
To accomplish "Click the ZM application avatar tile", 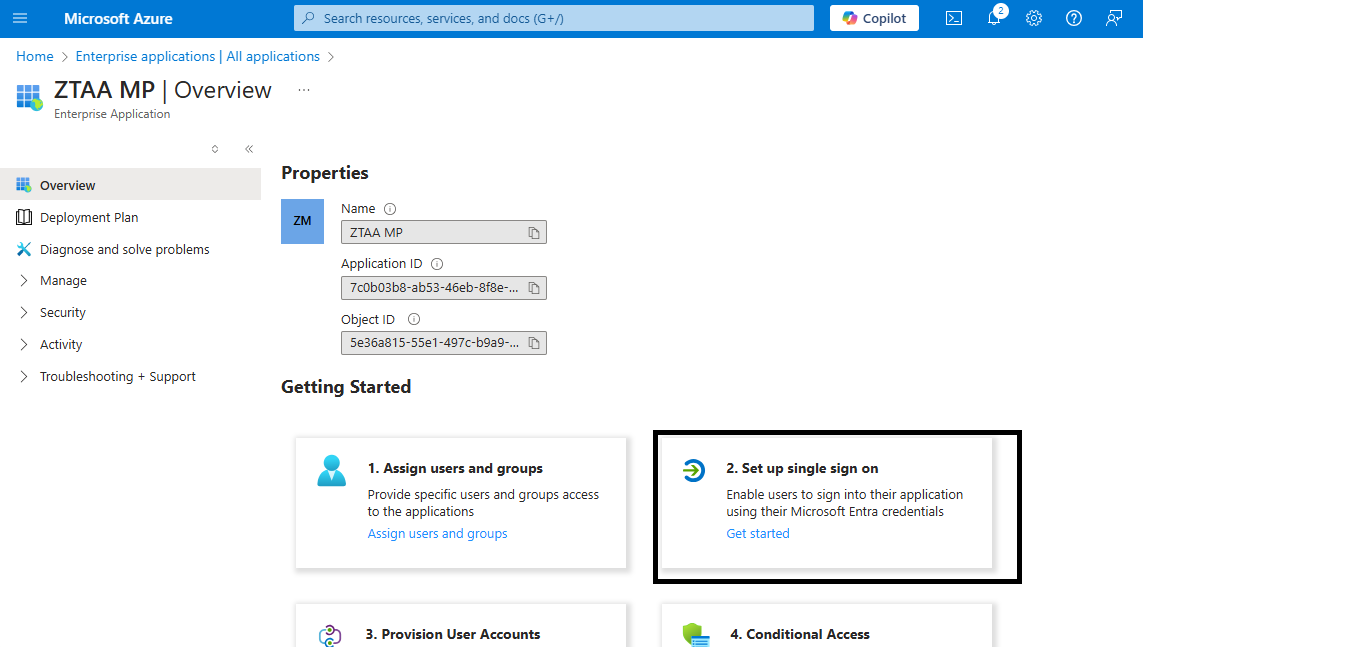I will tap(302, 221).
